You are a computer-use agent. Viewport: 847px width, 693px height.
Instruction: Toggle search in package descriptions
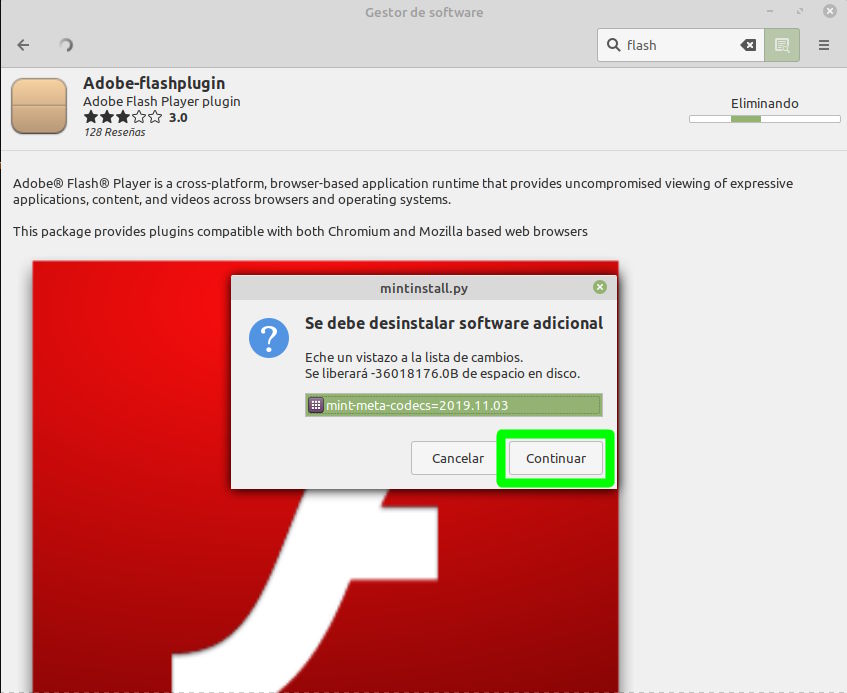(x=782, y=45)
